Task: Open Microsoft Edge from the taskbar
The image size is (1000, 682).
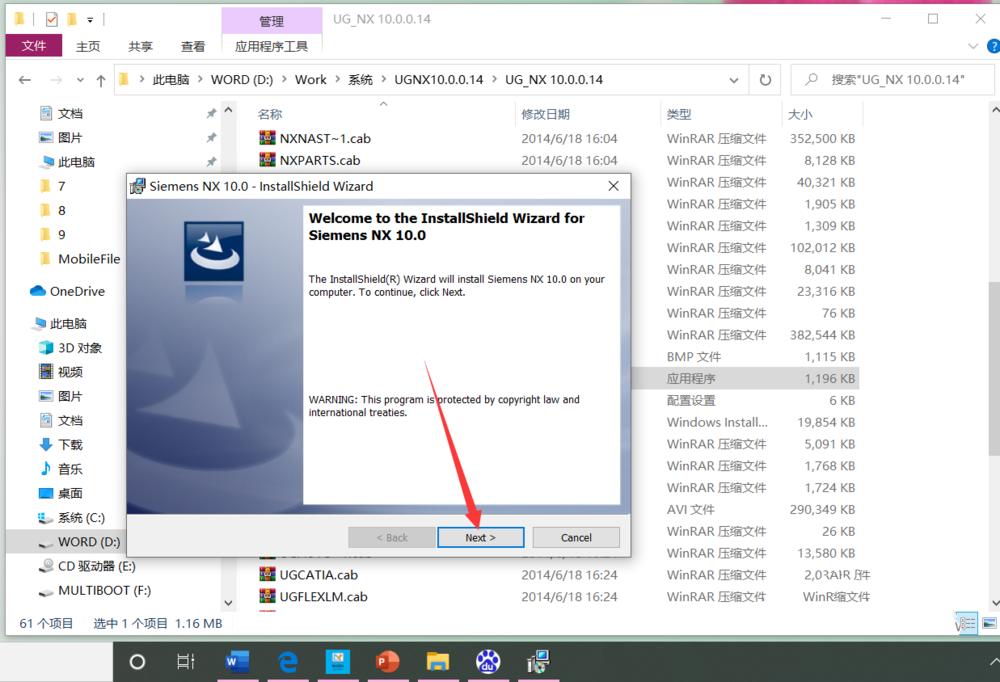Action: 287,661
